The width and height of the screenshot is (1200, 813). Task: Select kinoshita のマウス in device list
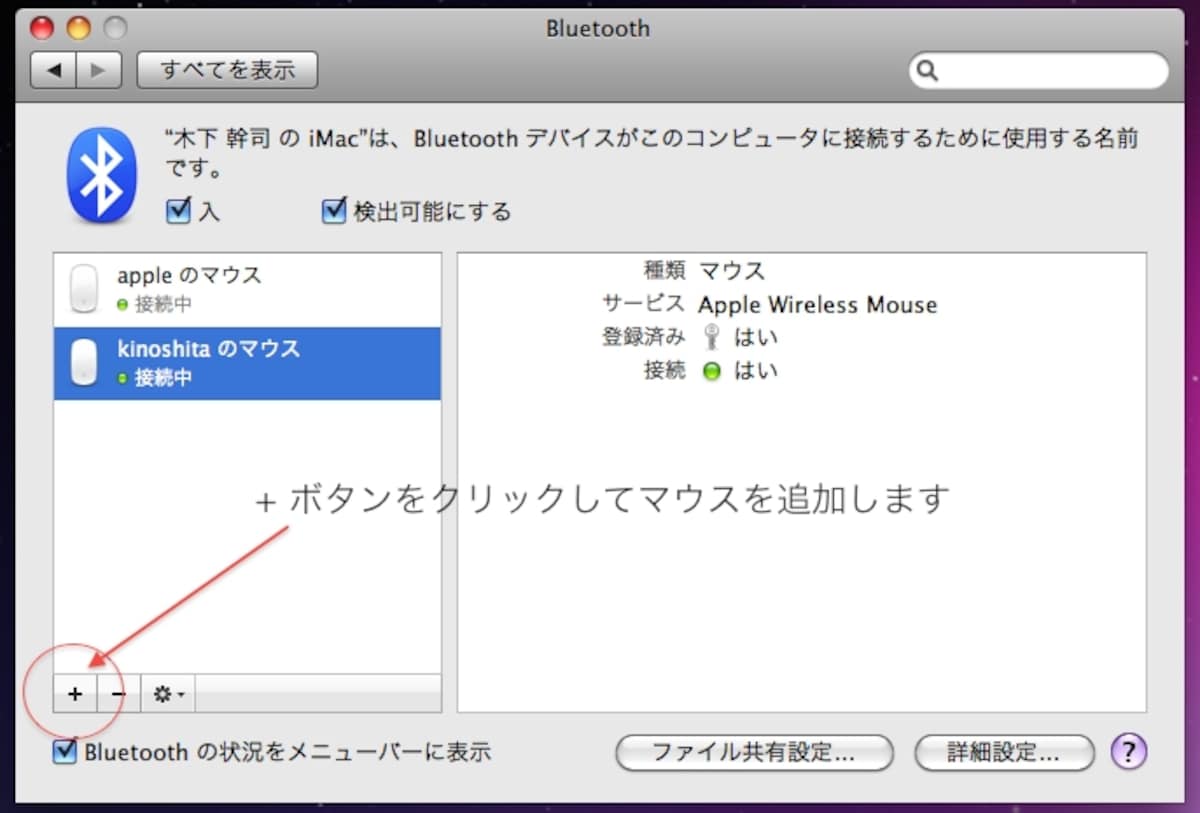(247, 364)
